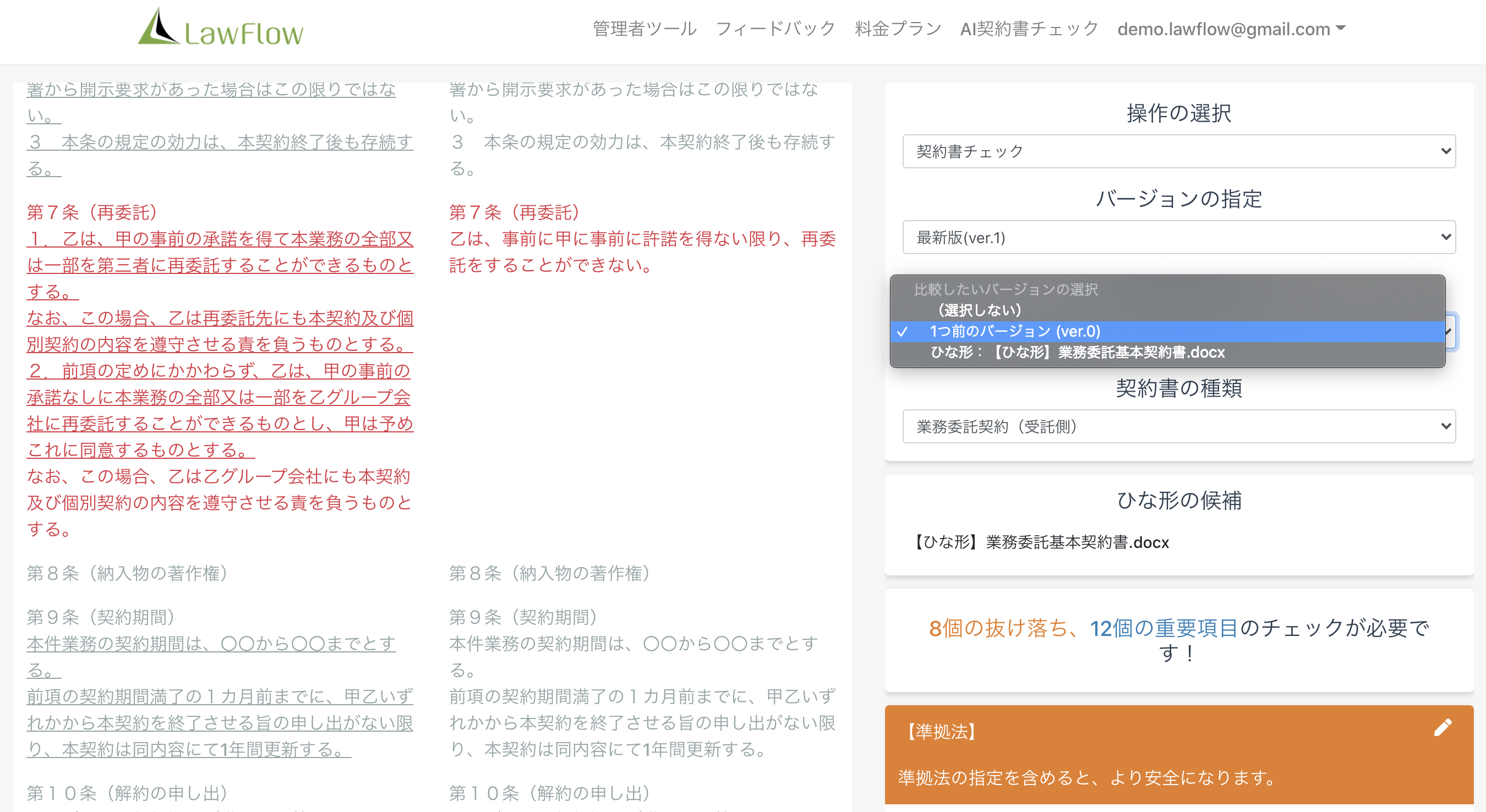This screenshot has height=812, width=1486.
Task: Open the 料金プラン page
Action: pos(897,28)
